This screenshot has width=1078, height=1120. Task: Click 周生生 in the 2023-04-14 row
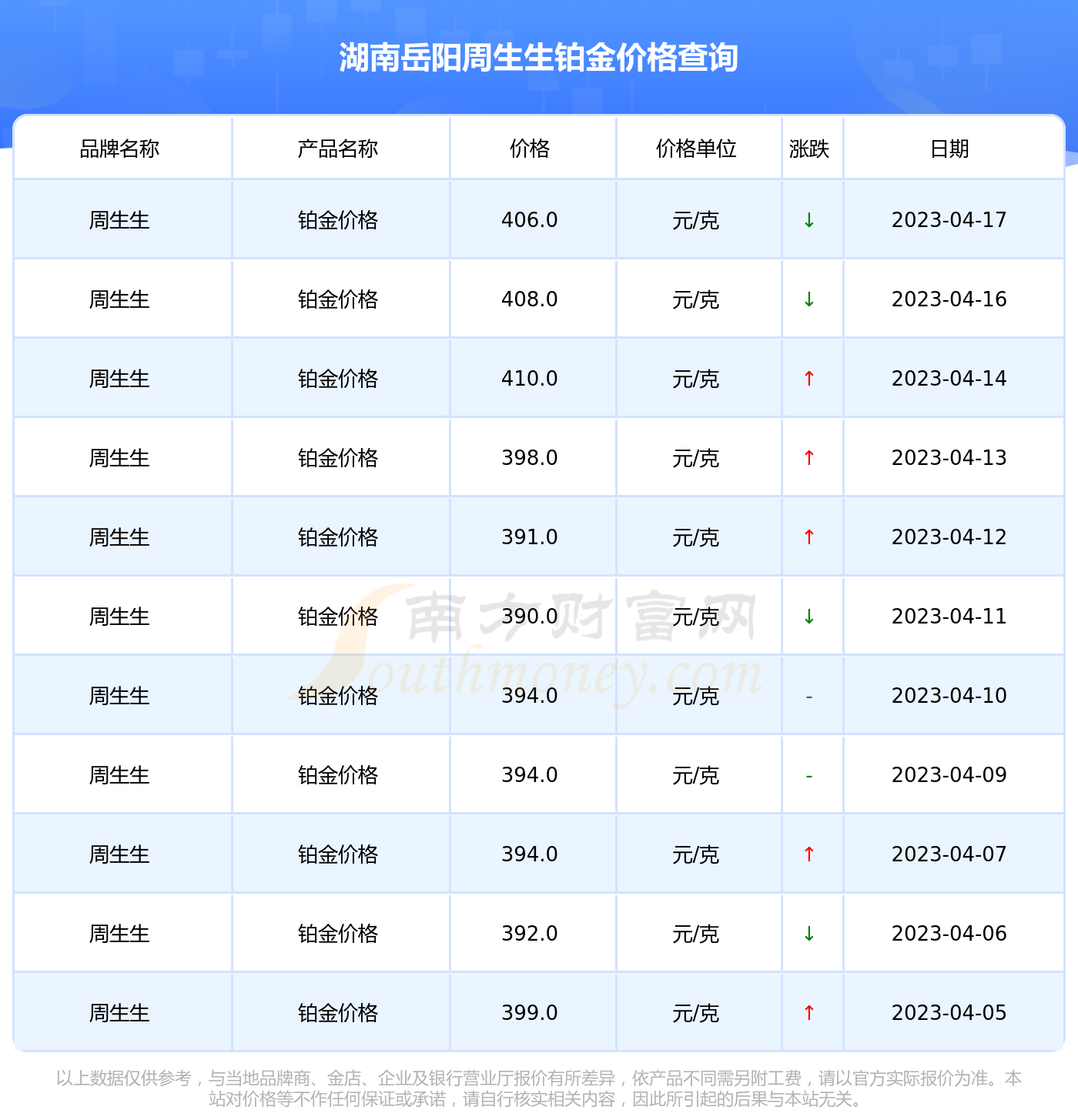(x=119, y=379)
